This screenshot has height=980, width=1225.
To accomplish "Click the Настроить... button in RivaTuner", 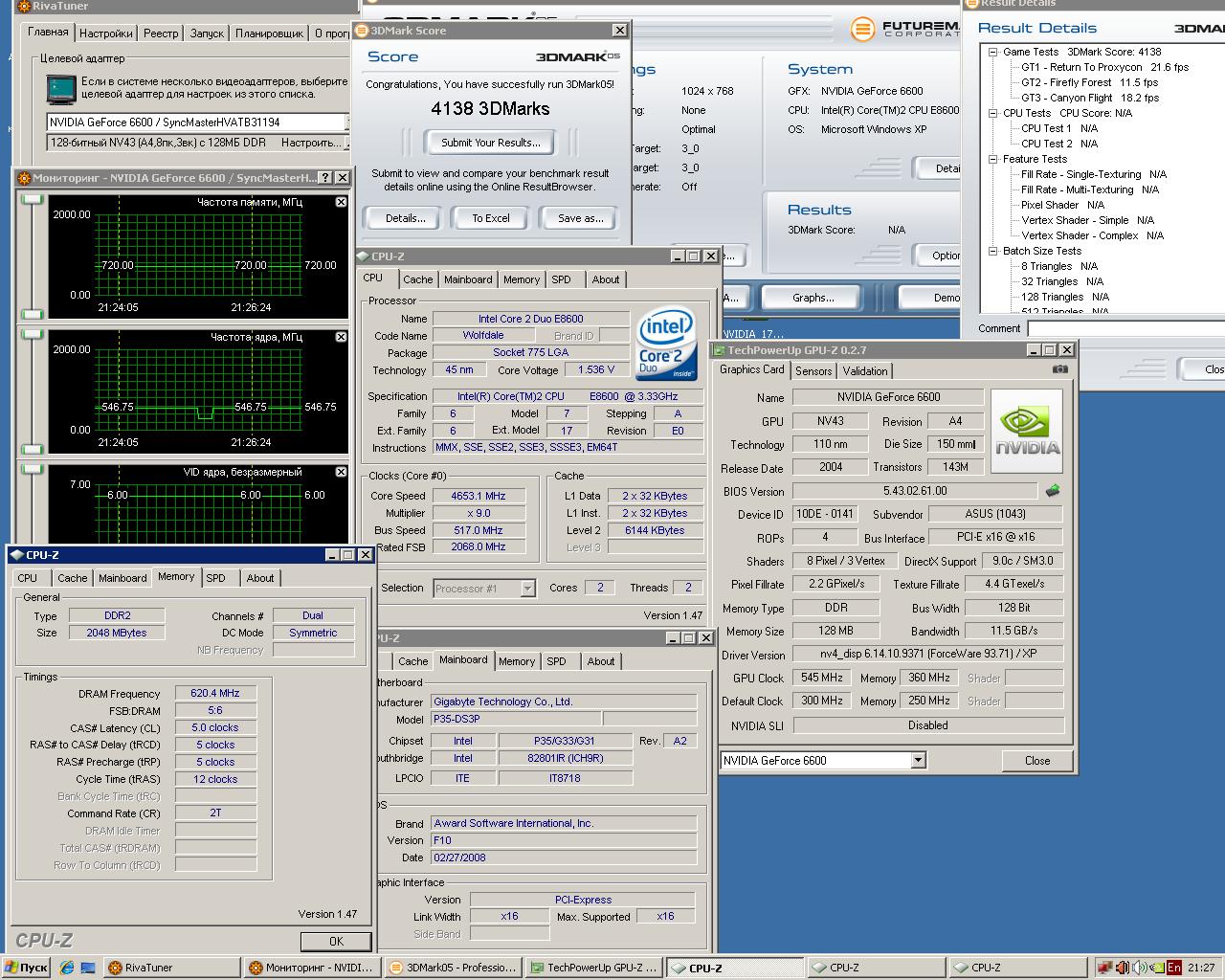I will [x=312, y=143].
